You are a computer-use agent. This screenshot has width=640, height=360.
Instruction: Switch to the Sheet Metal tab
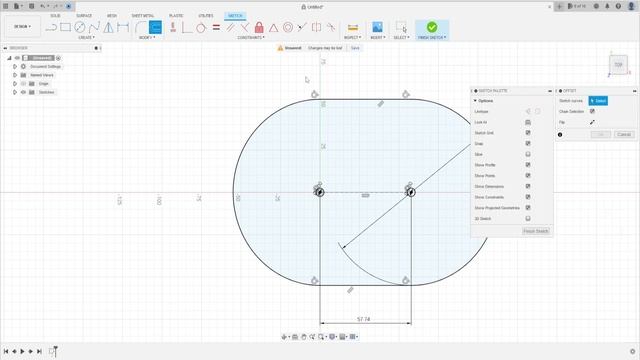[x=142, y=16]
